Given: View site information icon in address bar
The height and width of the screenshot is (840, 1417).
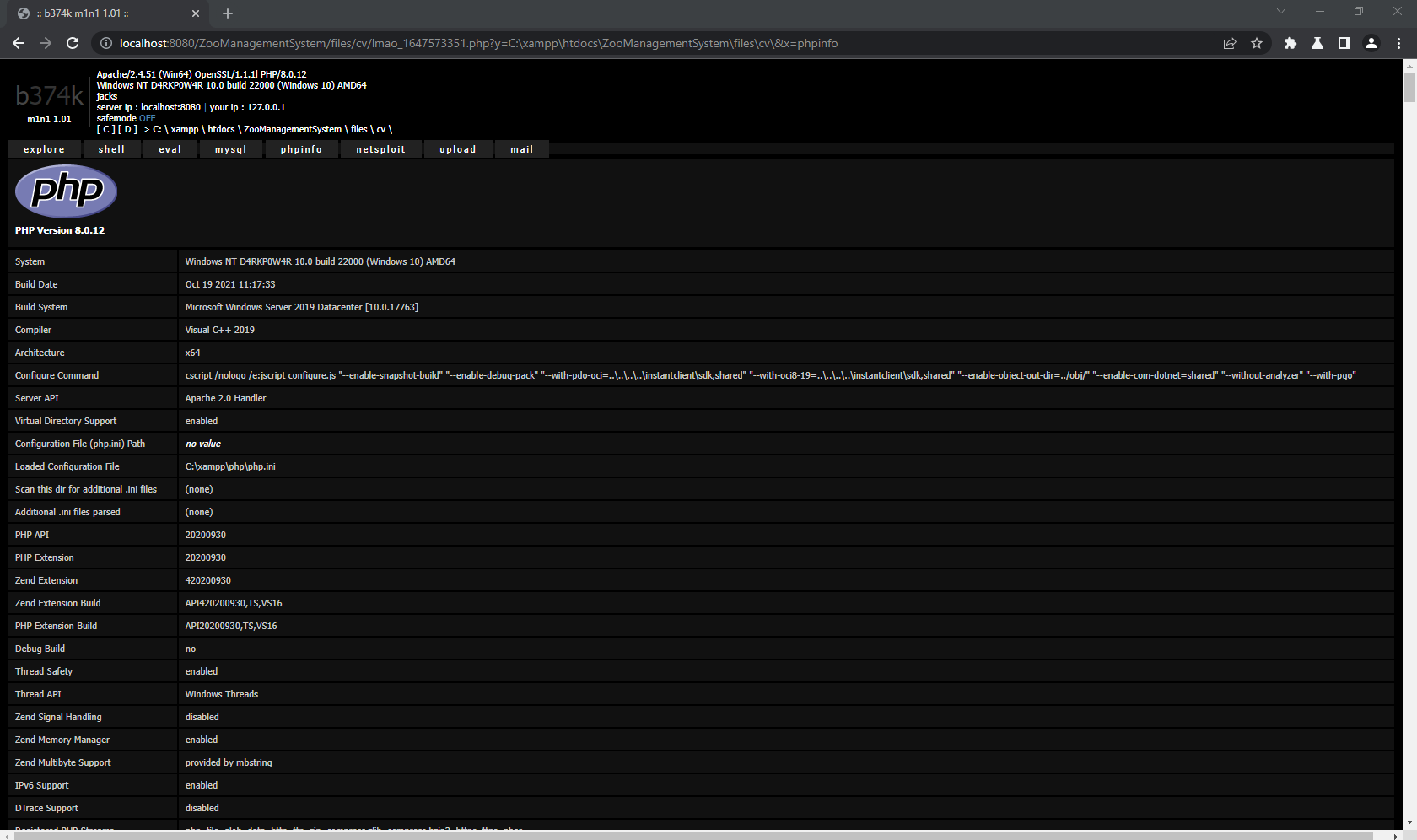Looking at the screenshot, I should (x=106, y=43).
